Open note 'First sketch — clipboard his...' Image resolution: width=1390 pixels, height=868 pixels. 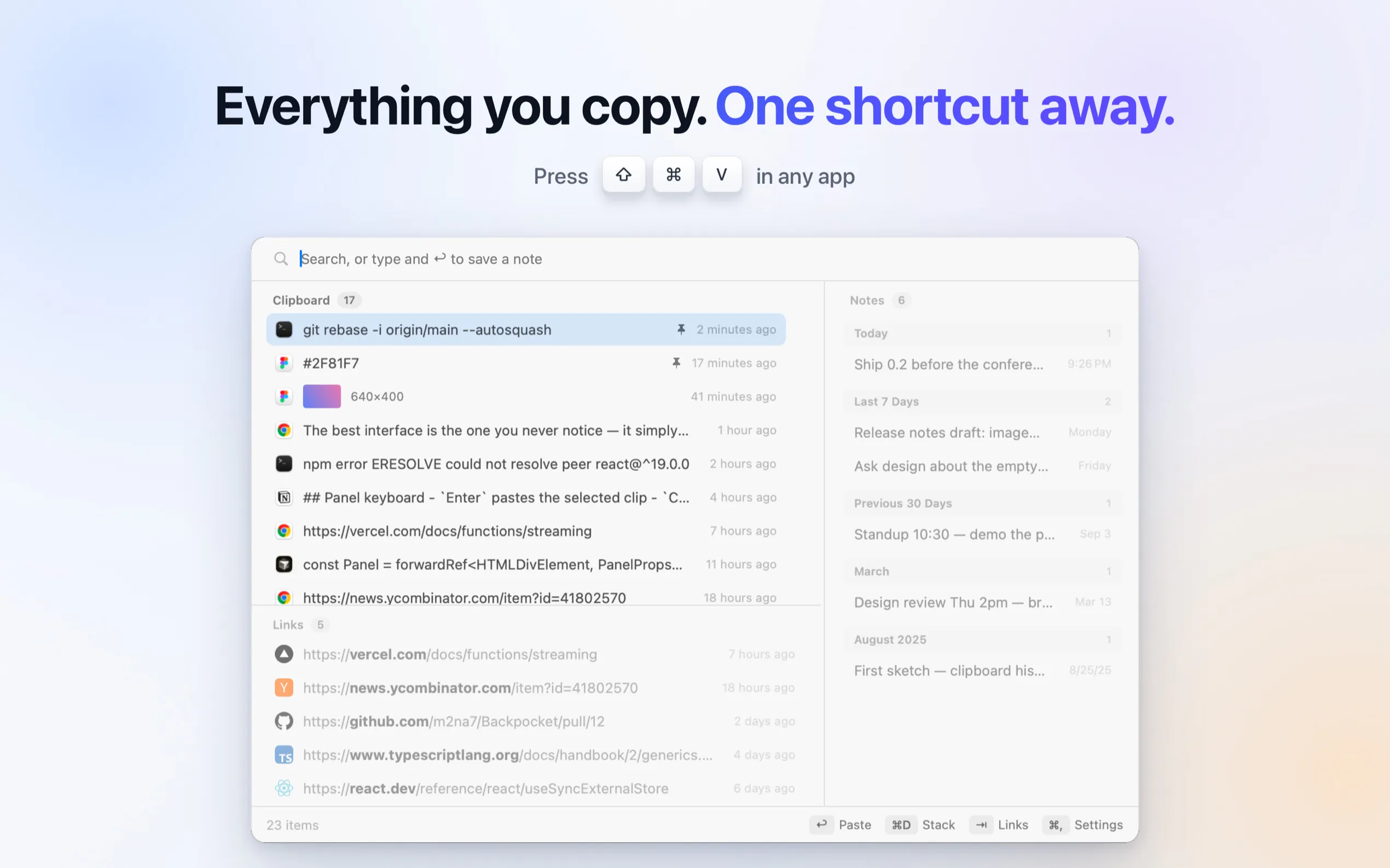982,671
